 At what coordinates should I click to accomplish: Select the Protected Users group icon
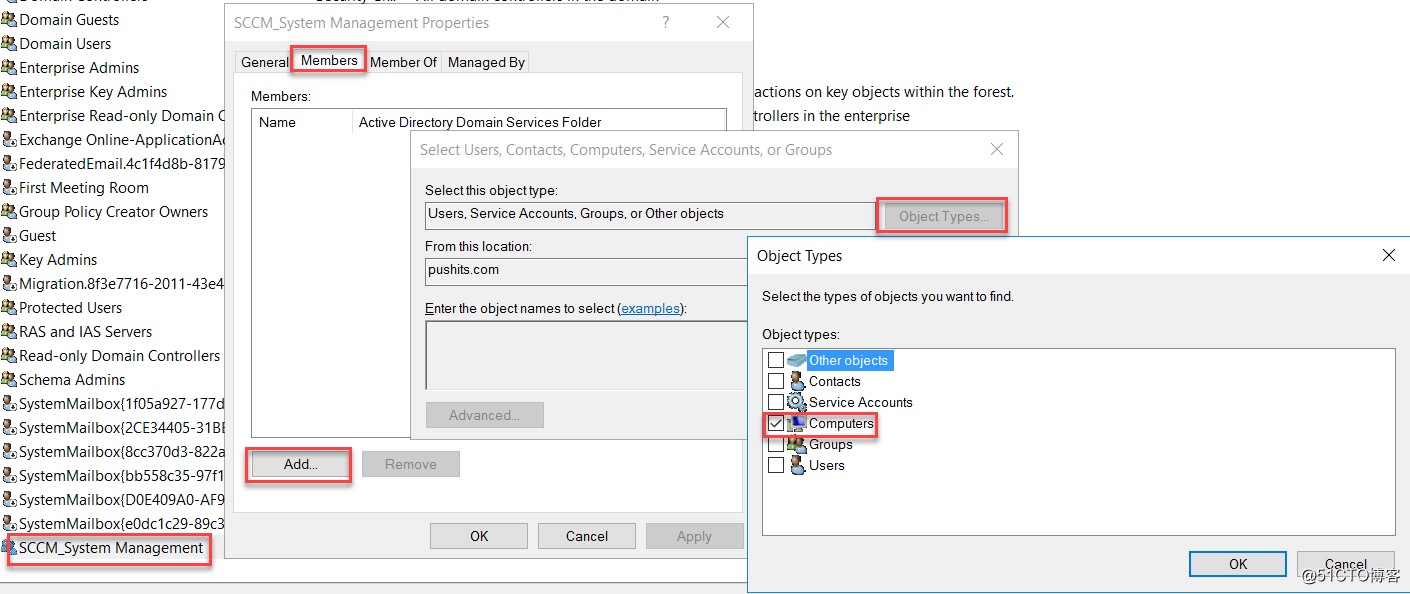click(x=9, y=308)
